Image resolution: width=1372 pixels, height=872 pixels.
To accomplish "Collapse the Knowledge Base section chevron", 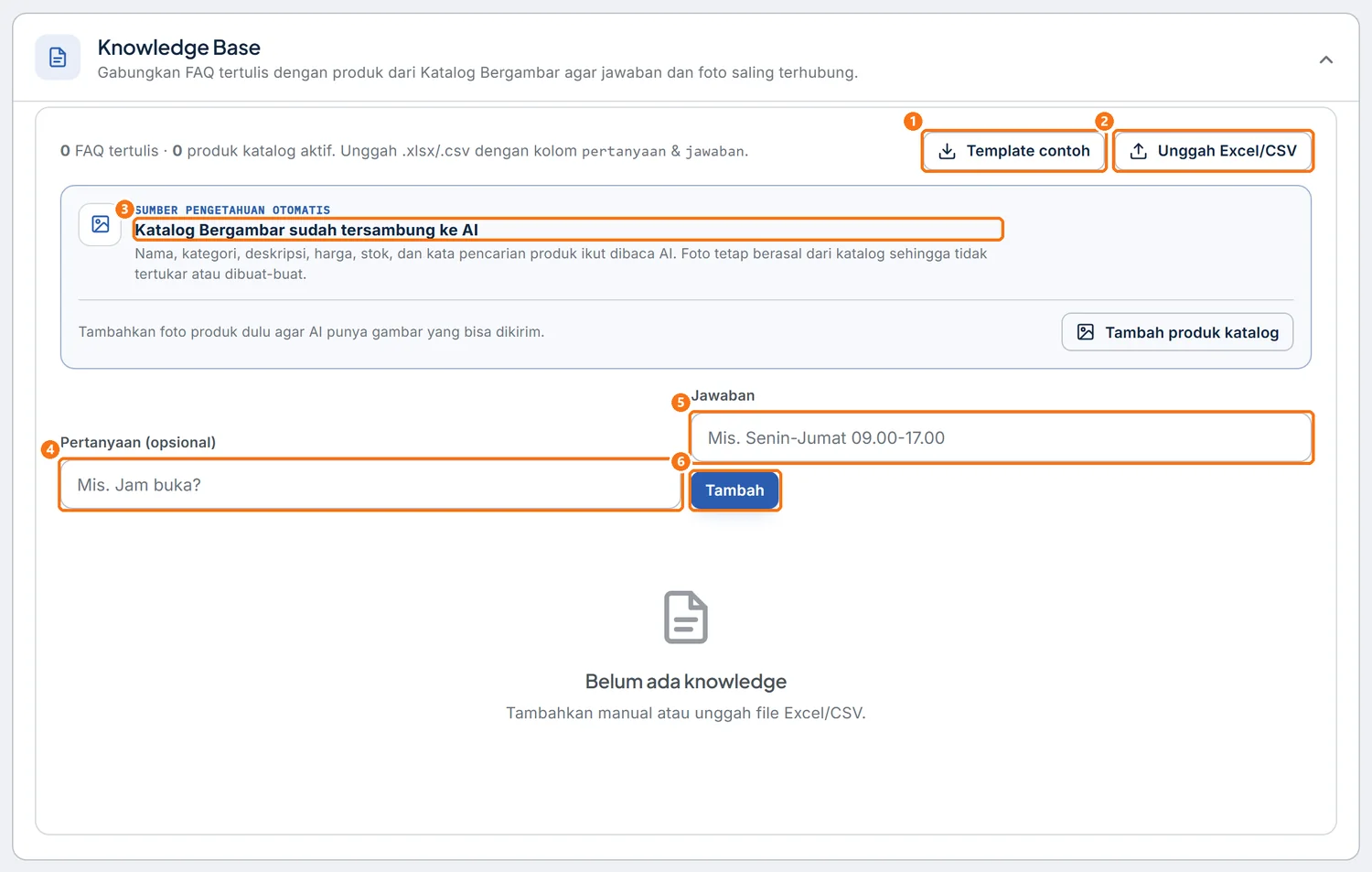I will point(1325,60).
